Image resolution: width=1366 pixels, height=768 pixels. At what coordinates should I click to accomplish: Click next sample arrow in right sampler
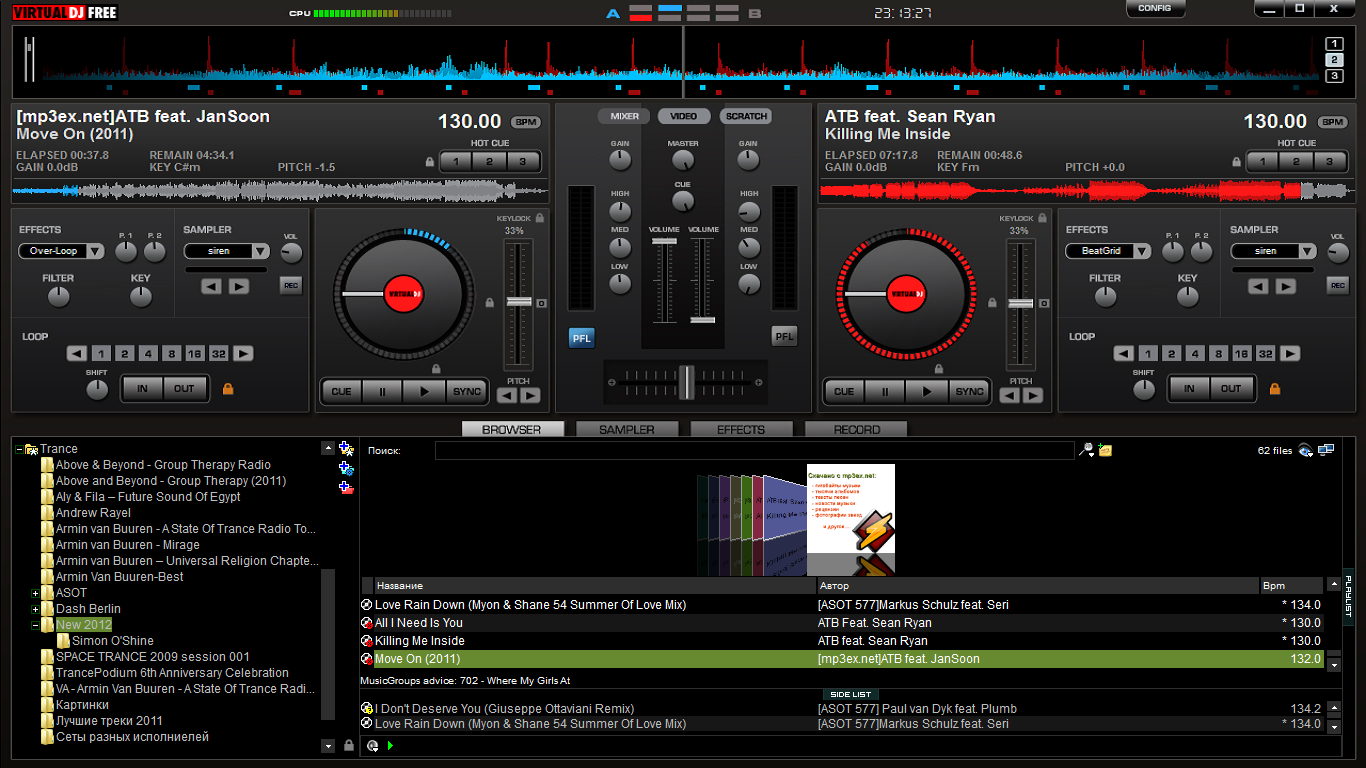tap(1285, 286)
